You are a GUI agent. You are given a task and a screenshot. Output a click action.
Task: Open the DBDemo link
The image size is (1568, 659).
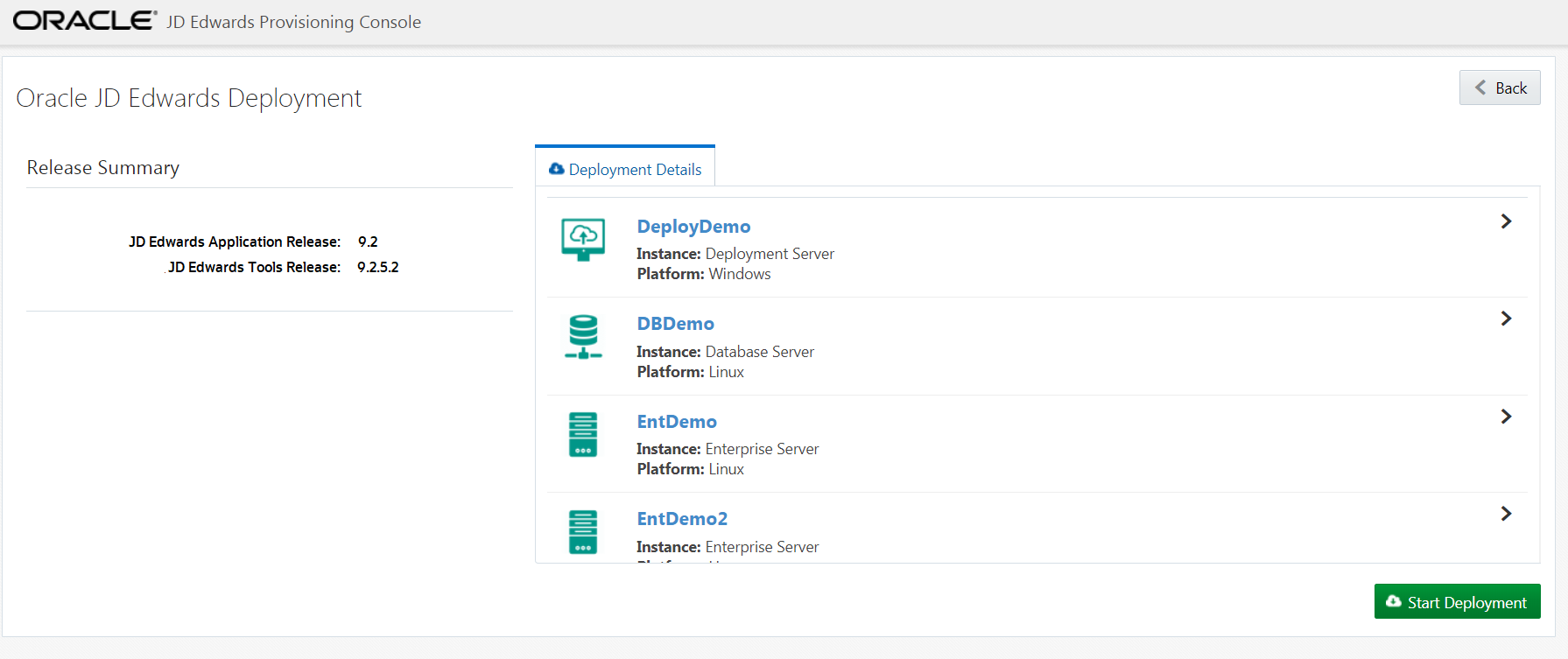pos(675,324)
